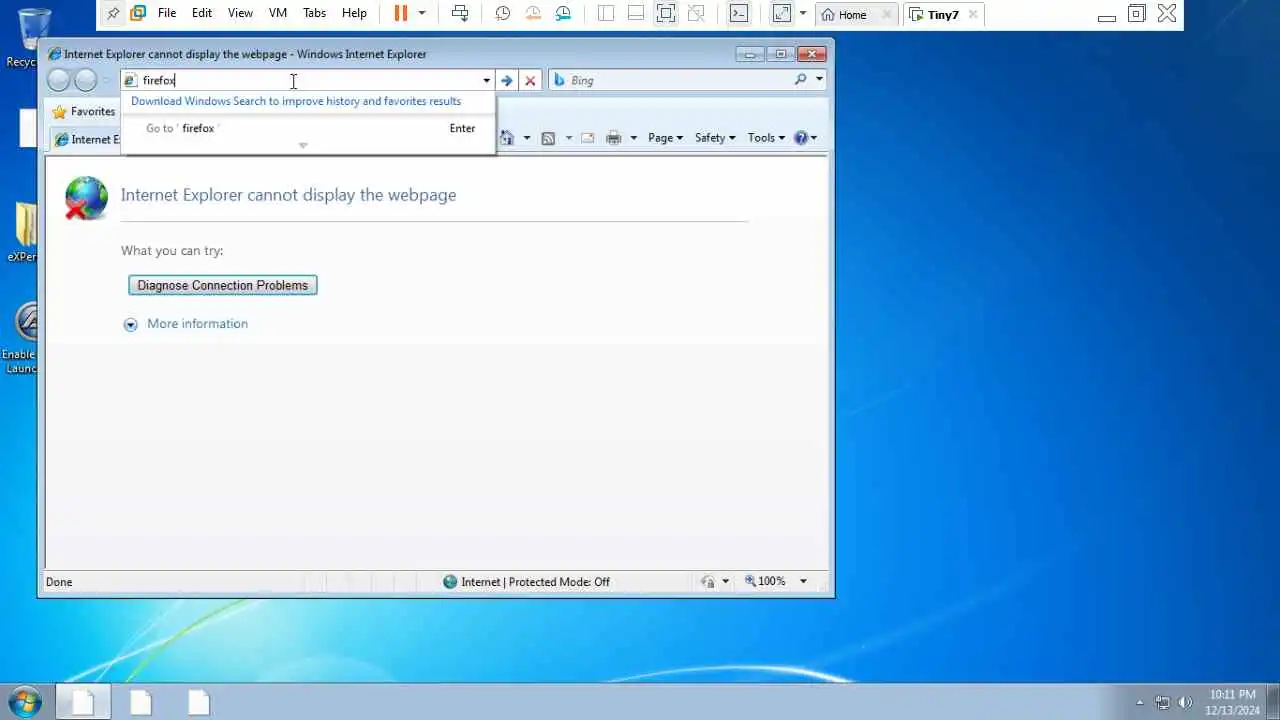
Task: Click the Read Mail envelope icon
Action: [x=588, y=138]
